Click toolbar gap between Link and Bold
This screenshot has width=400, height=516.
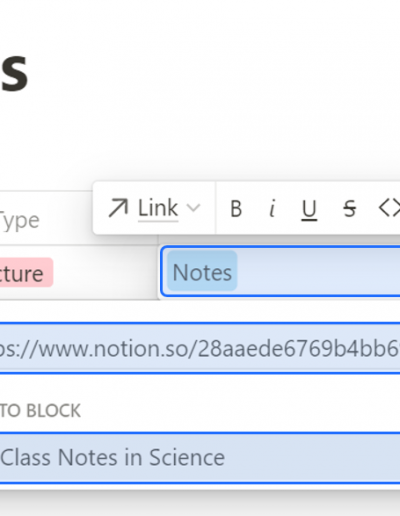pyautogui.click(x=215, y=208)
